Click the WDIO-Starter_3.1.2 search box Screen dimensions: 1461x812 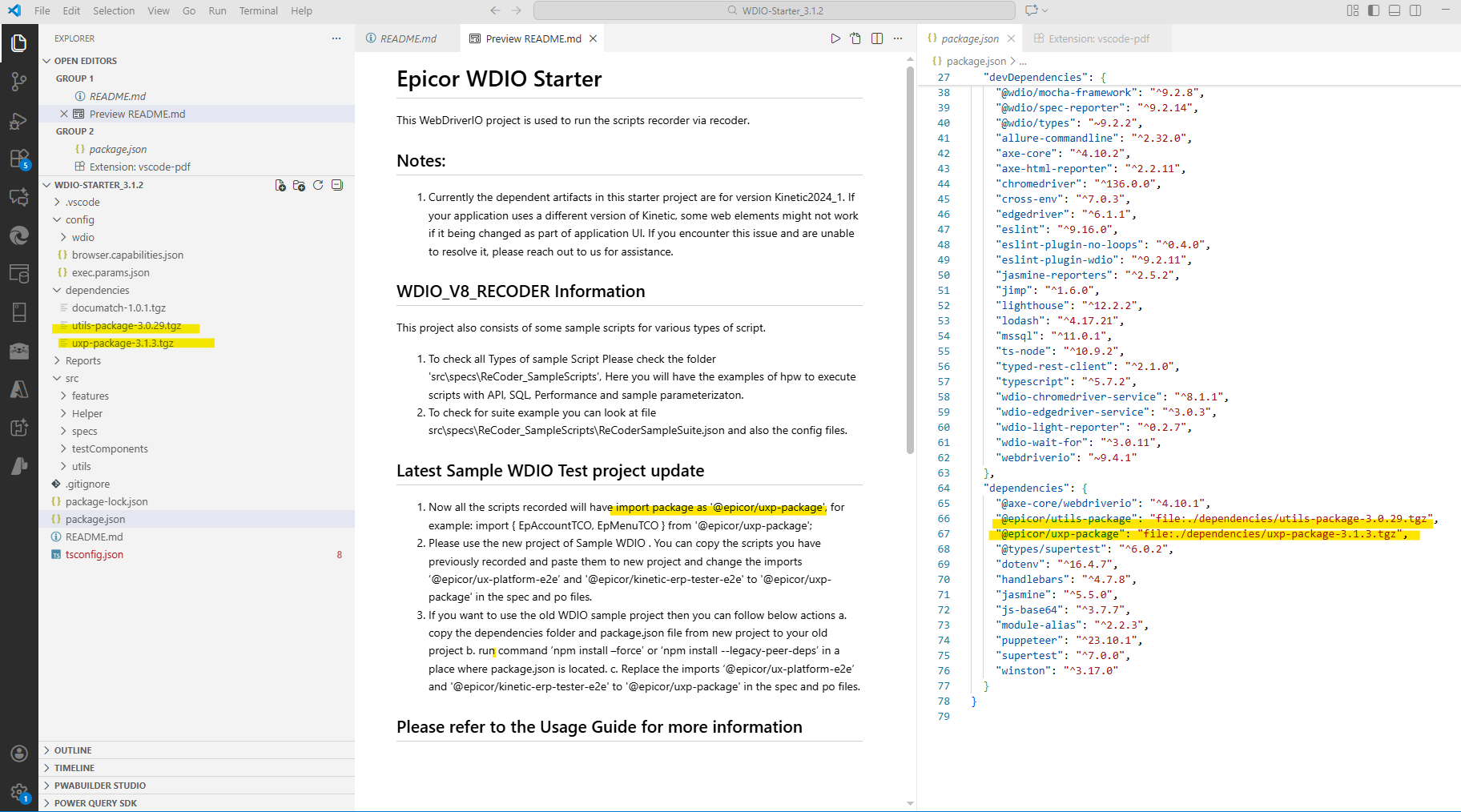tap(774, 10)
